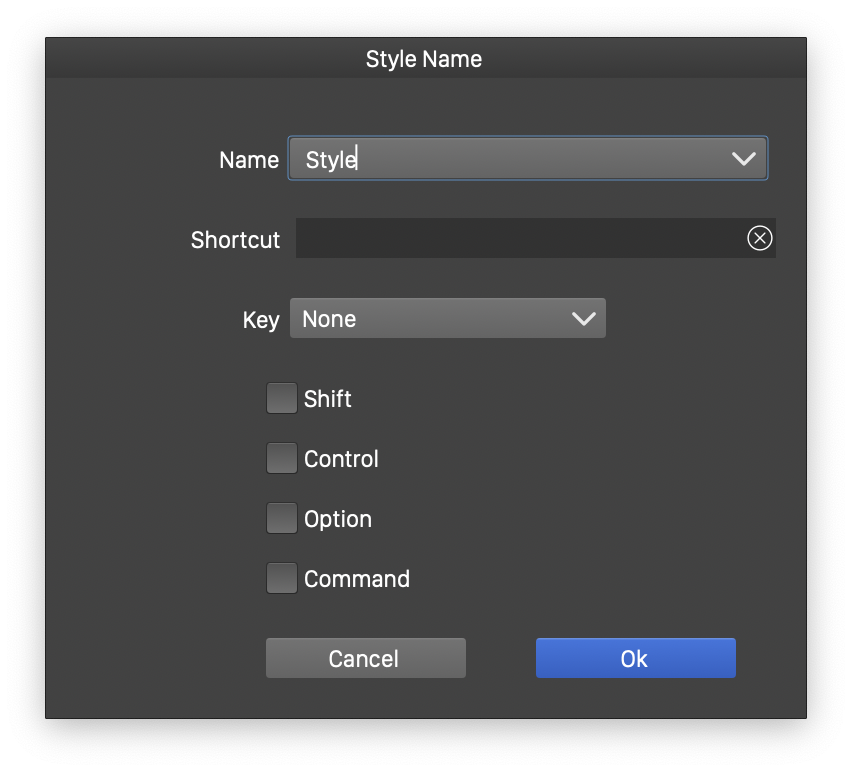The height and width of the screenshot is (772, 852).
Task: Enable the Shift modifier checkbox
Action: coord(282,398)
